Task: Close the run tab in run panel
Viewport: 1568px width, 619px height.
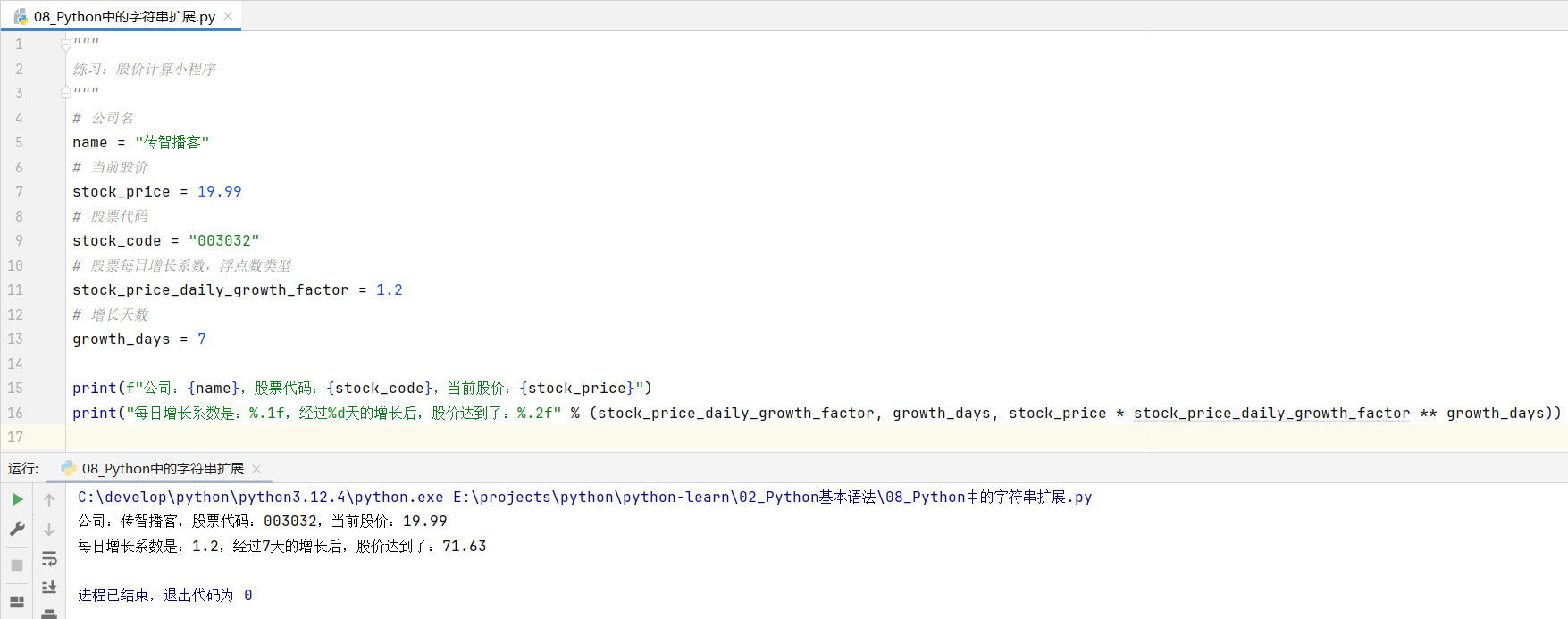Action: coord(256,468)
